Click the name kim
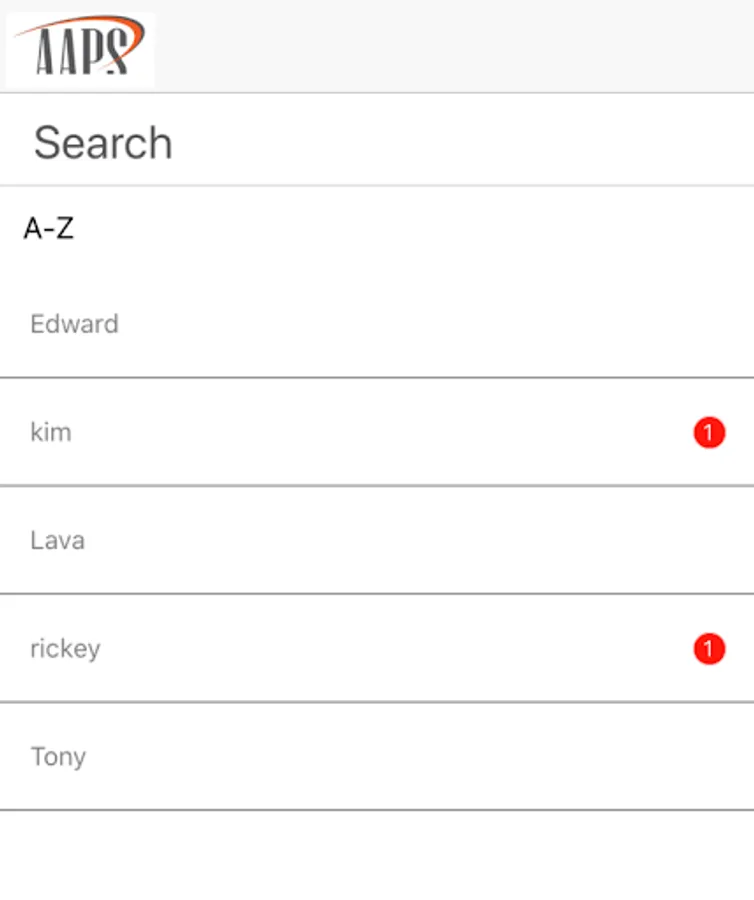This screenshot has height=900, width=754. (x=51, y=433)
